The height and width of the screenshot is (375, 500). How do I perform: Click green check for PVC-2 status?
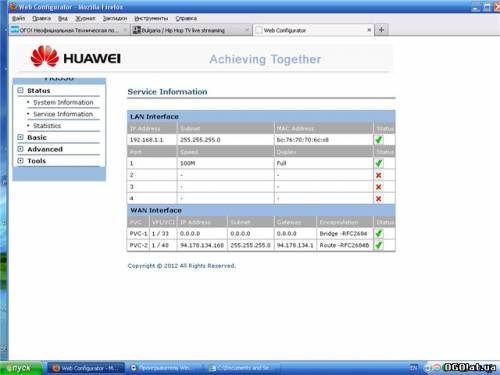click(379, 245)
